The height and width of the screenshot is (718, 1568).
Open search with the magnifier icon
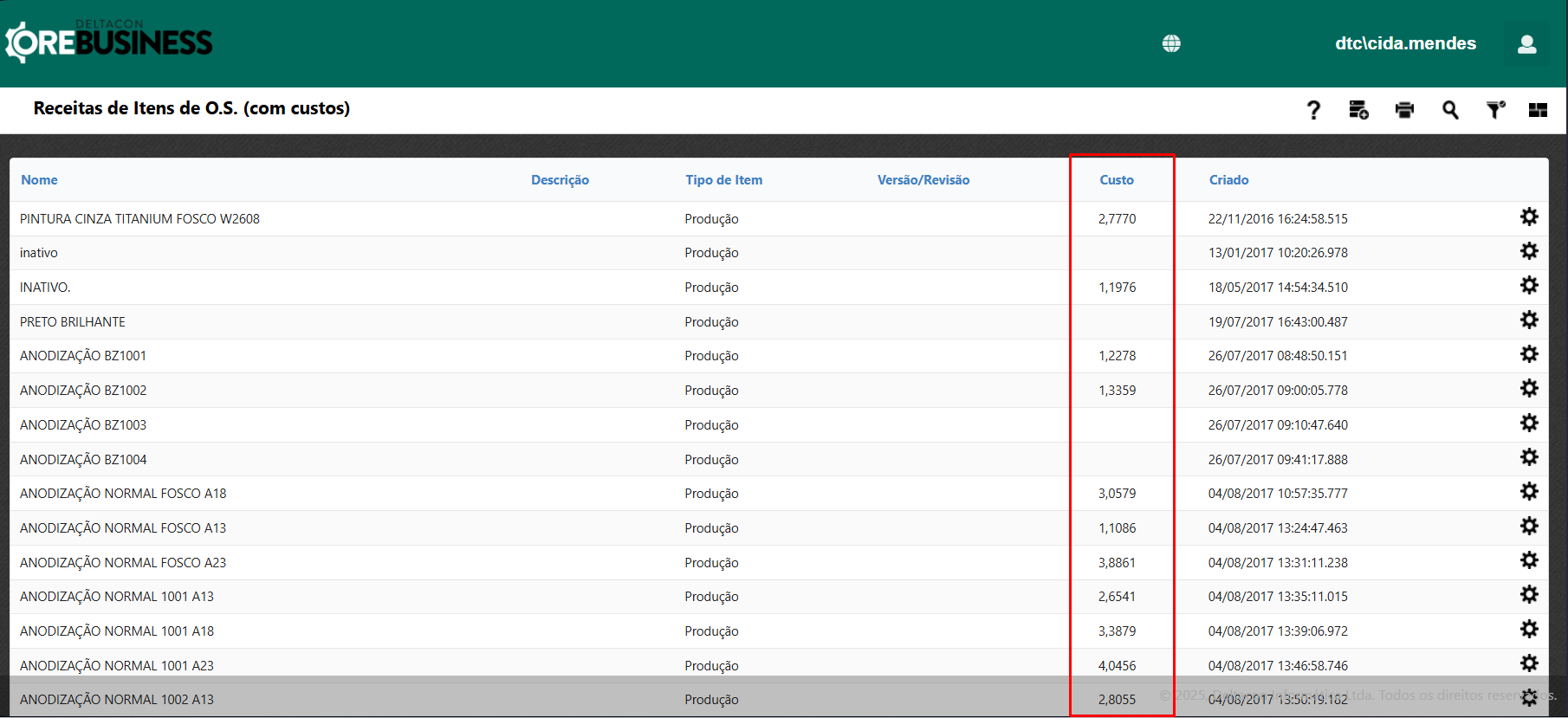[1449, 110]
